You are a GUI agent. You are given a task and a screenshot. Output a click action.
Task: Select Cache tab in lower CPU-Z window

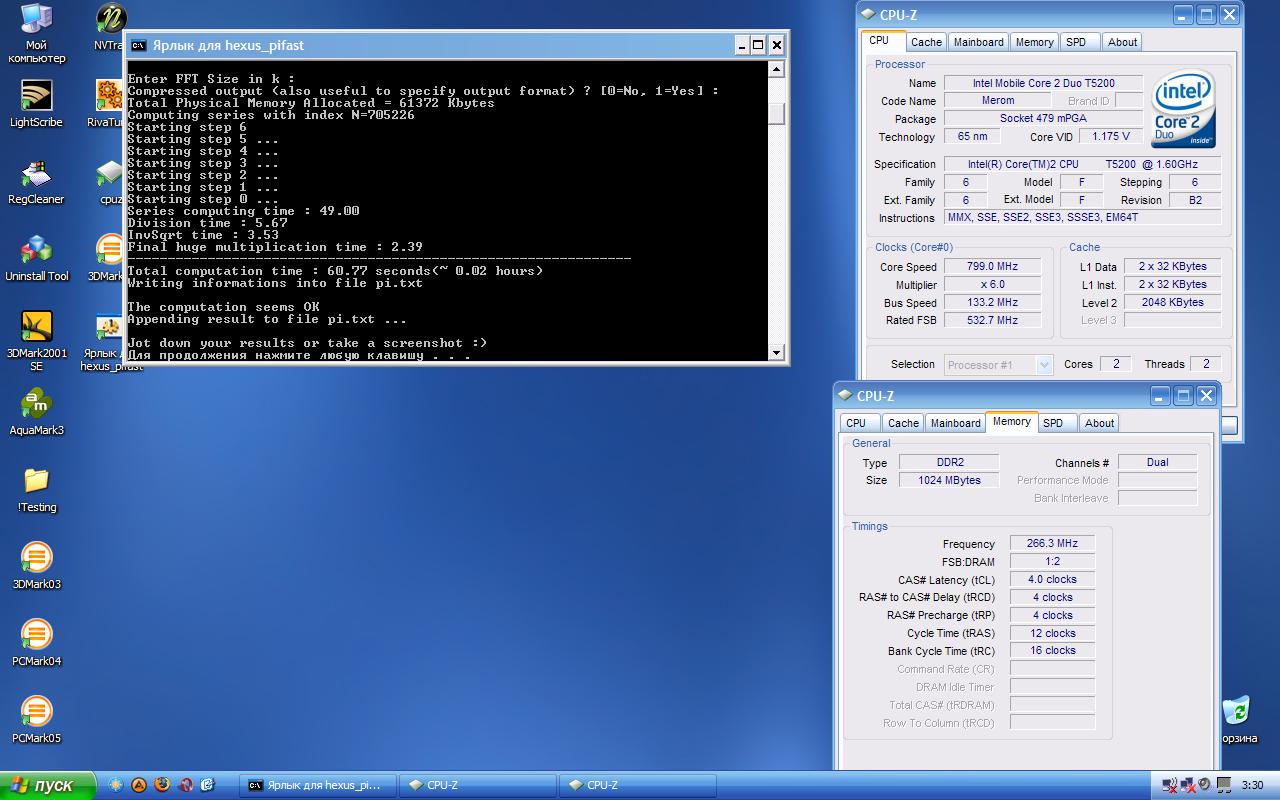click(x=903, y=423)
